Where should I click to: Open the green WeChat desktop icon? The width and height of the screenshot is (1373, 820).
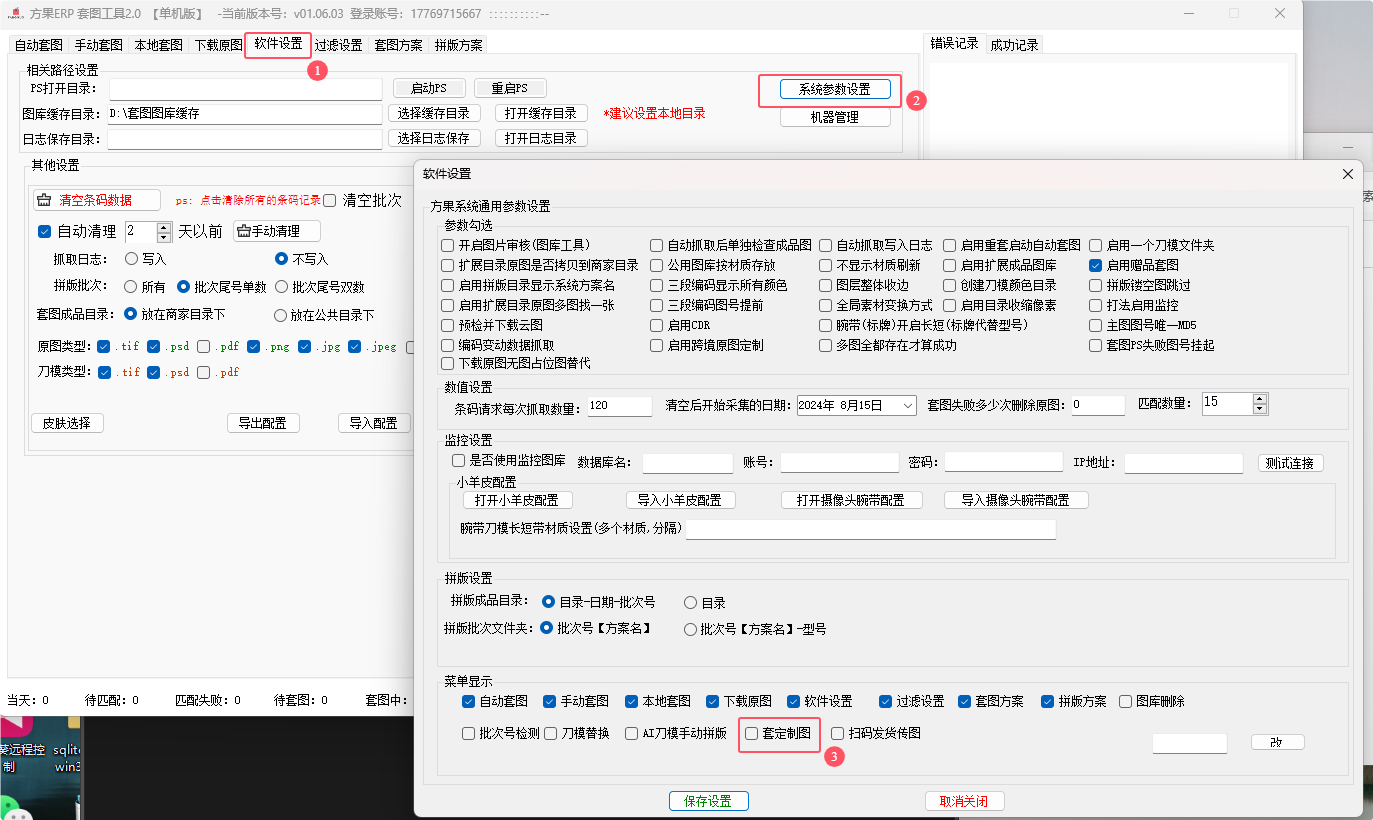pyautogui.click(x=8, y=807)
